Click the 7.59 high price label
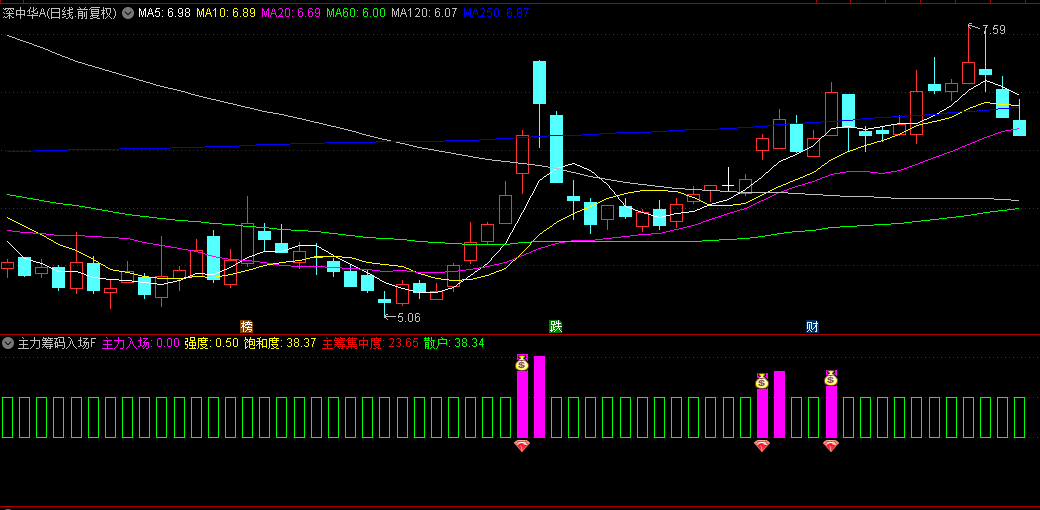This screenshot has width=1040, height=510. coord(994,29)
